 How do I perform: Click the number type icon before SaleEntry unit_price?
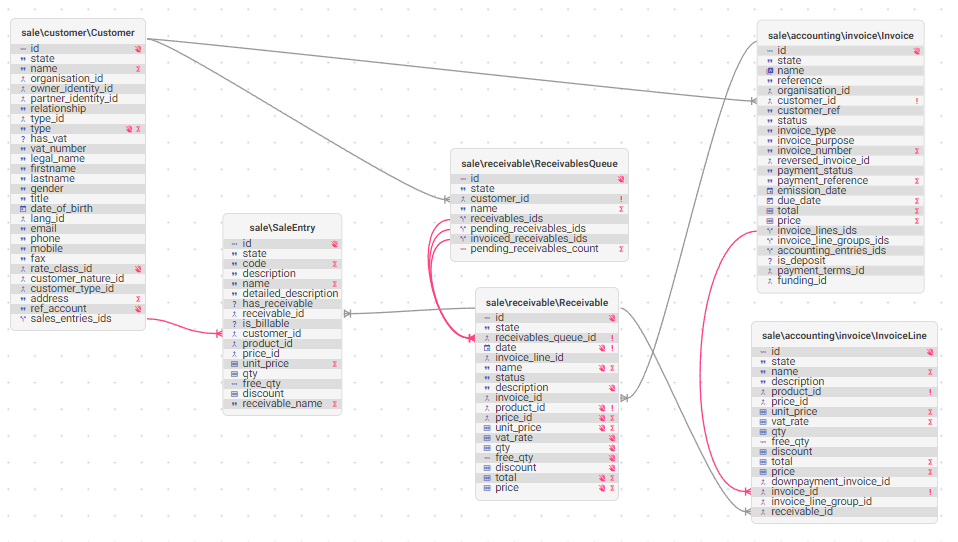[235, 364]
